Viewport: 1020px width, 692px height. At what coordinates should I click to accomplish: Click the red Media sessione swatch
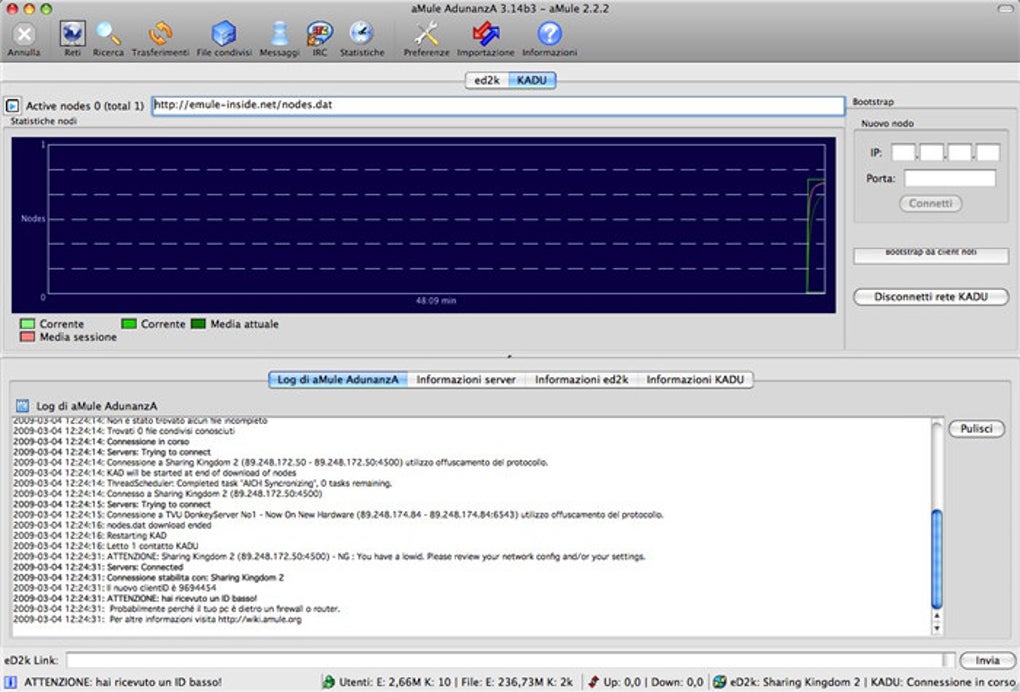27,337
